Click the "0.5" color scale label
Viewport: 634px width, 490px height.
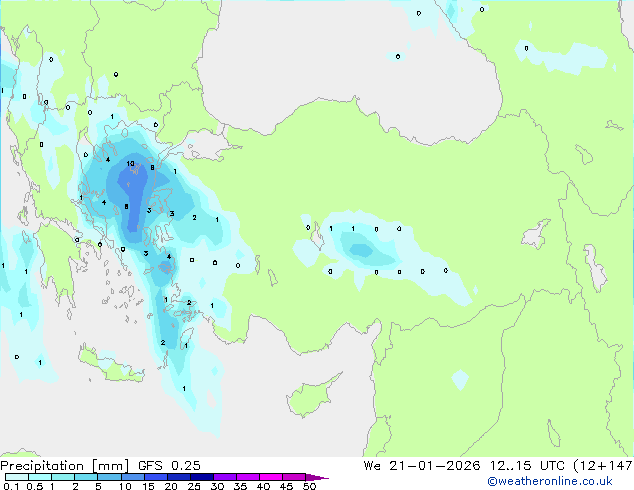pos(35,486)
